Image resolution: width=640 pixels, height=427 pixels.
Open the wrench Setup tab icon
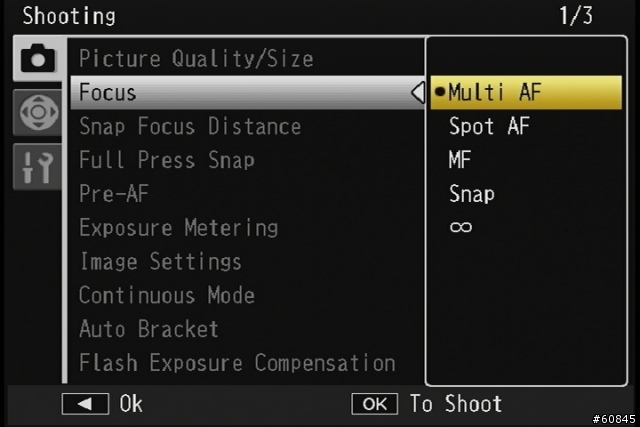click(38, 167)
